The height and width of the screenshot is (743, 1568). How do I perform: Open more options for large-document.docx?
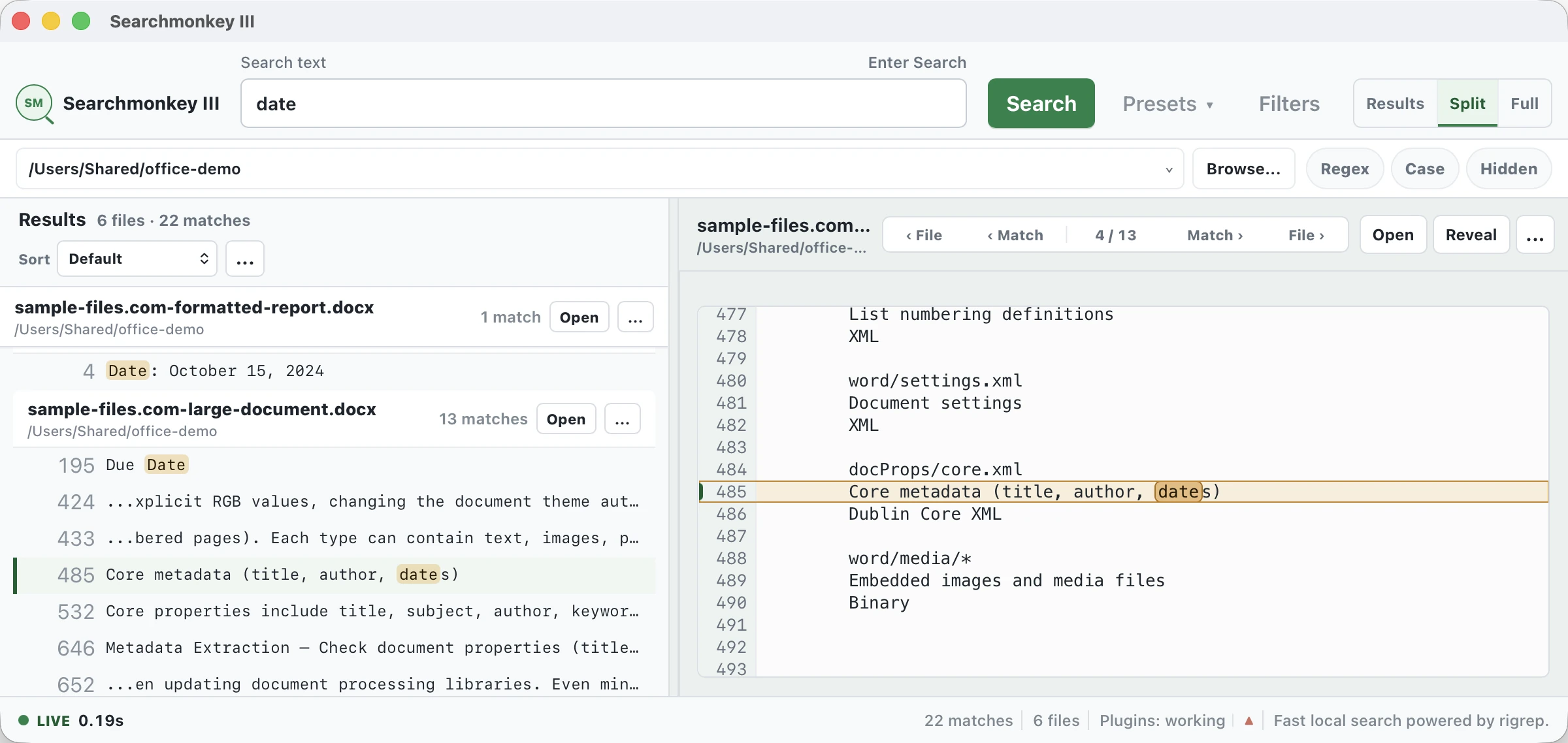tap(622, 419)
